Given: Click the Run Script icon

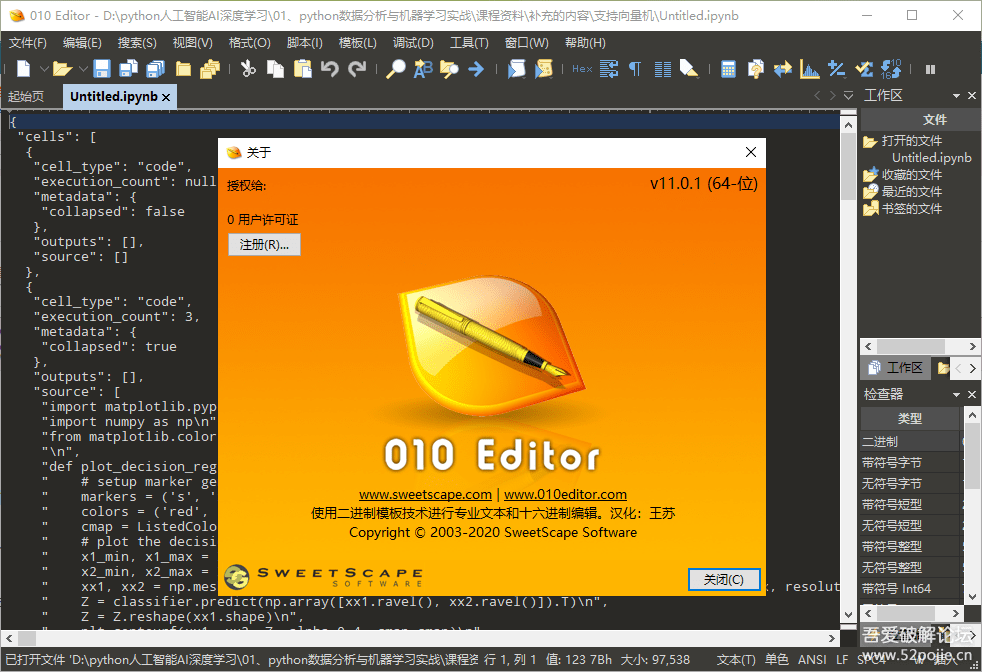Looking at the screenshot, I should (516, 68).
